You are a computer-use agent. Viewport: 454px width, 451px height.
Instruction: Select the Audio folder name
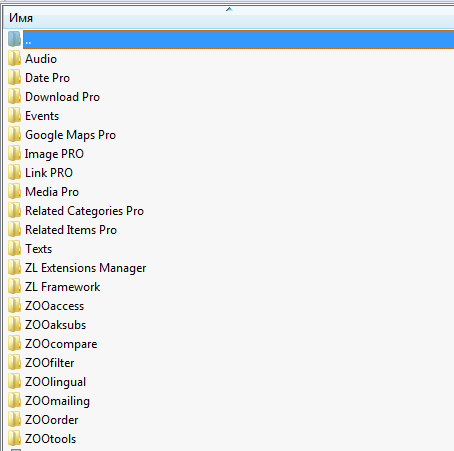coord(41,59)
